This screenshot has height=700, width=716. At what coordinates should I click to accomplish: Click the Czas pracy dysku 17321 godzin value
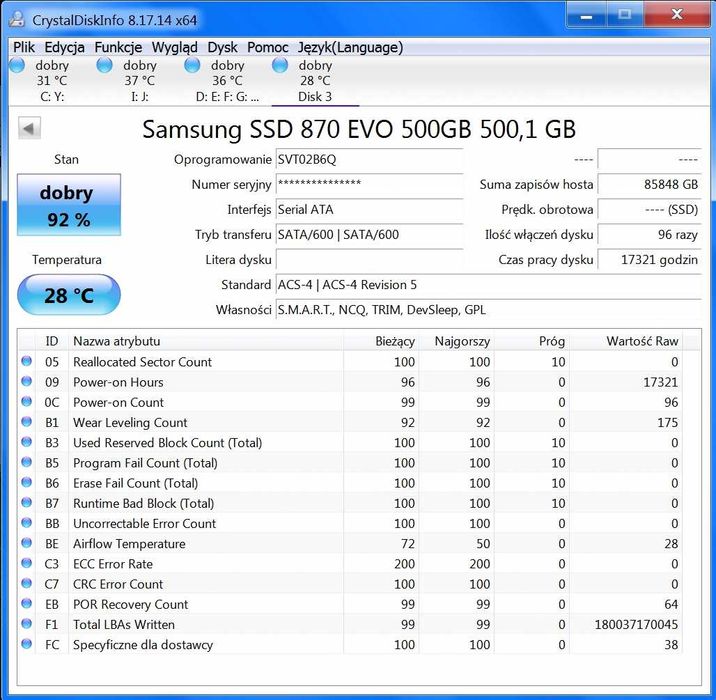point(649,260)
